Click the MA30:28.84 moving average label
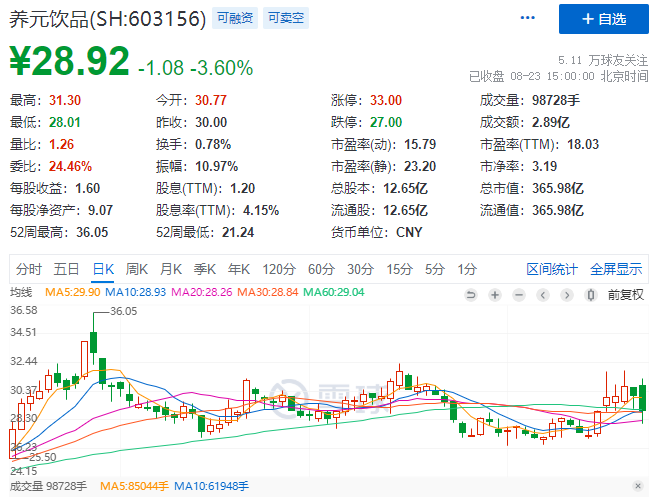This screenshot has width=667, height=497. [x=268, y=292]
